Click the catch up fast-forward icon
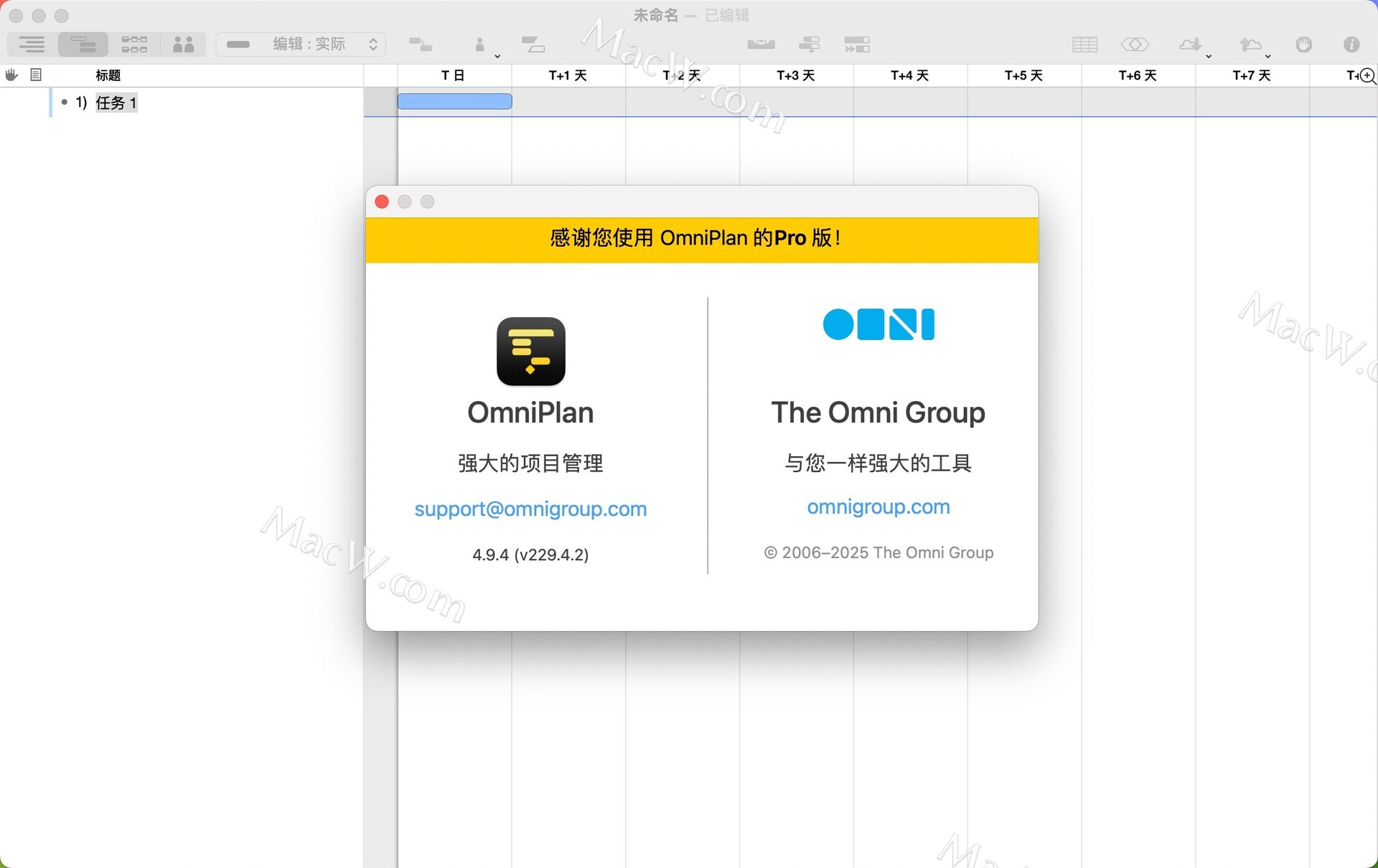This screenshot has width=1378, height=868. pyautogui.click(x=857, y=44)
